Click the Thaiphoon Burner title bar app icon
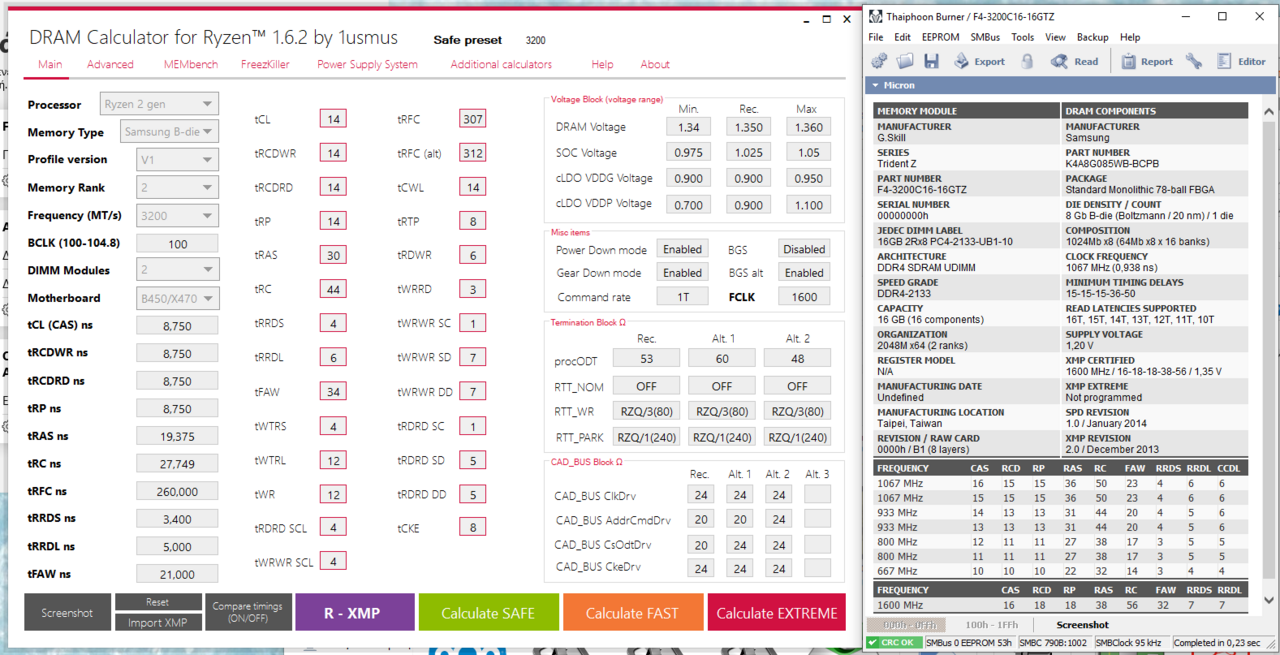 pos(876,16)
